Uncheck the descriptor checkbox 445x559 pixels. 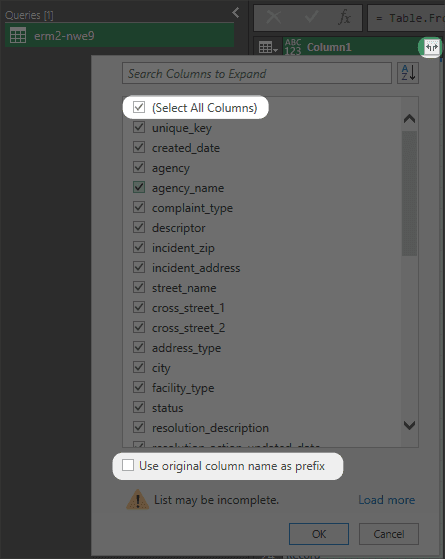pyautogui.click(x=139, y=227)
